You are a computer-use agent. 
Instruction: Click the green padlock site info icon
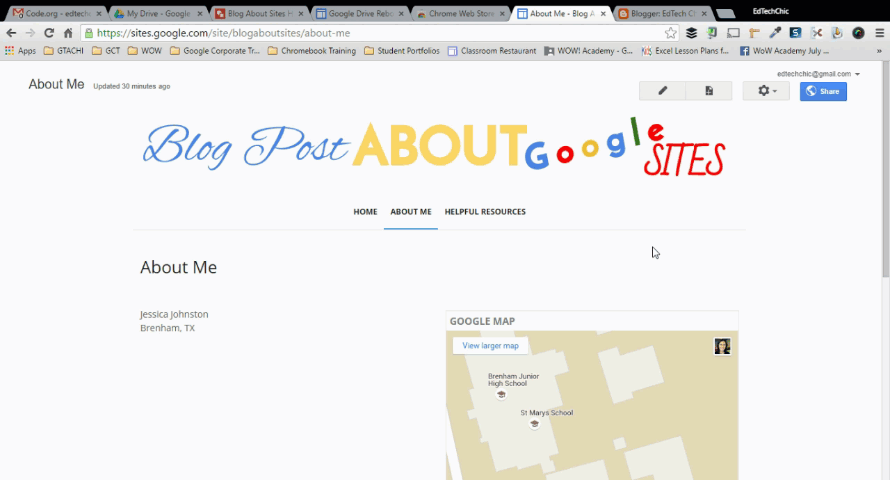click(x=89, y=33)
